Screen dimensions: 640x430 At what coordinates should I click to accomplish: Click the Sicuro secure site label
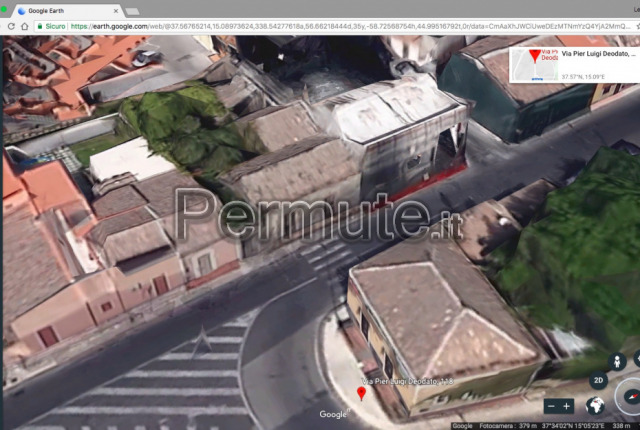(x=55, y=26)
